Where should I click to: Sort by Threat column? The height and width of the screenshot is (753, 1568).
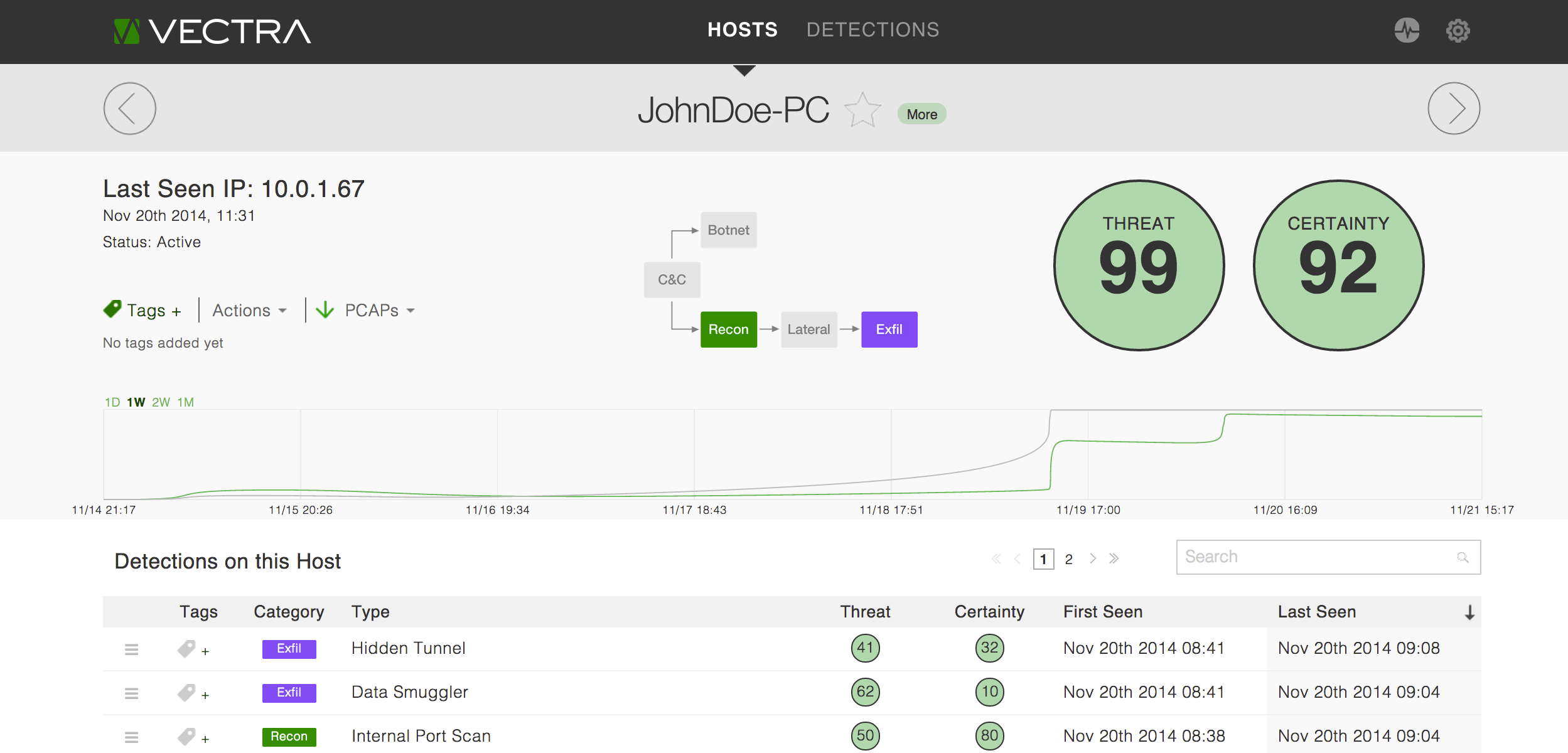tap(865, 612)
